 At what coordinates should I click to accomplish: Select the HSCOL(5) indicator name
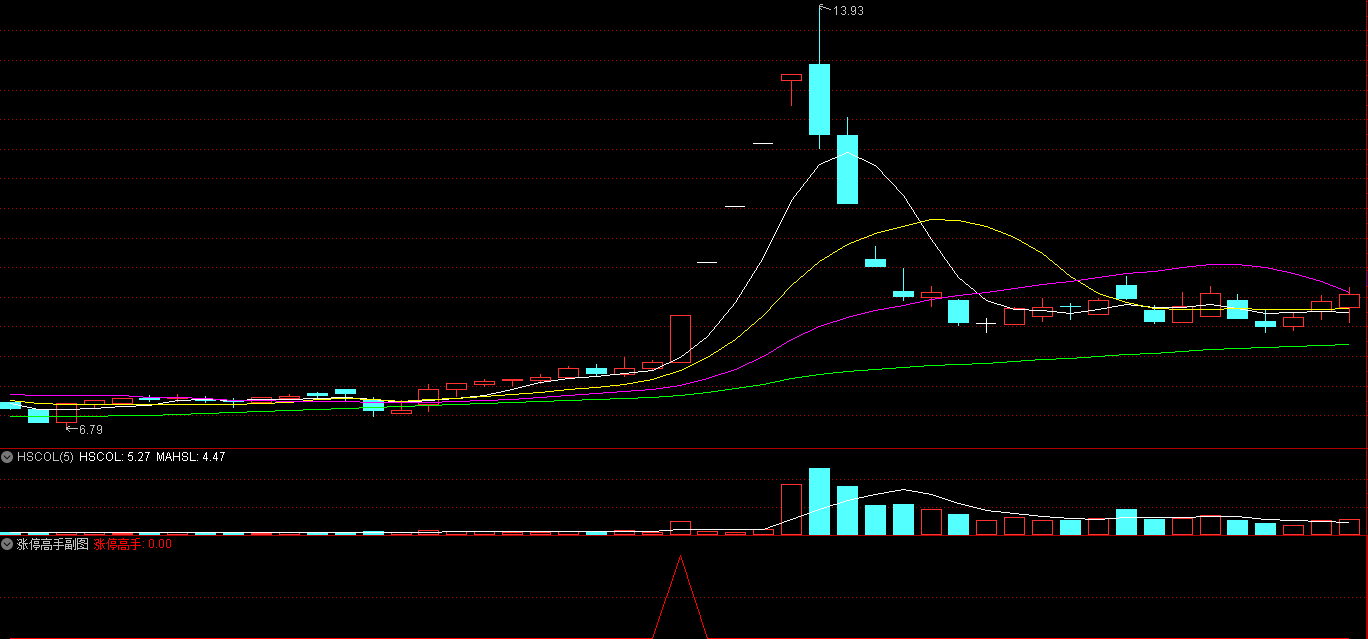pyautogui.click(x=45, y=457)
